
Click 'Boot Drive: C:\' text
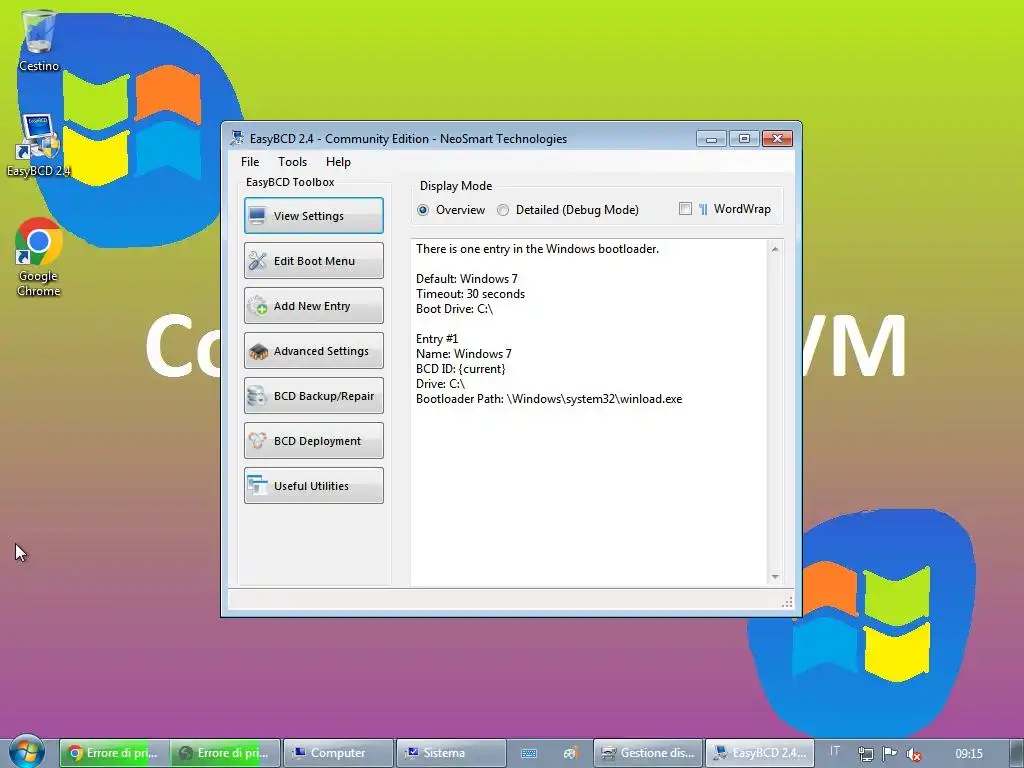pyautogui.click(x=454, y=309)
